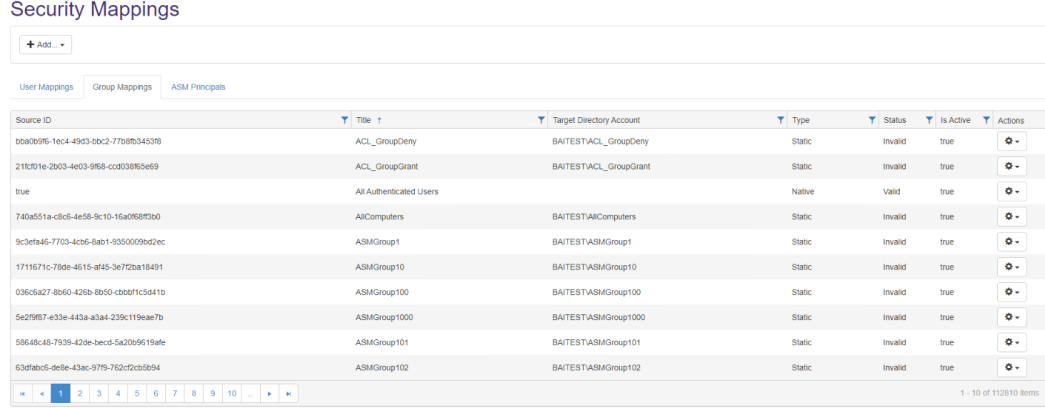Select the AllComputers row
This screenshot has height=408, width=1045.
400,217
